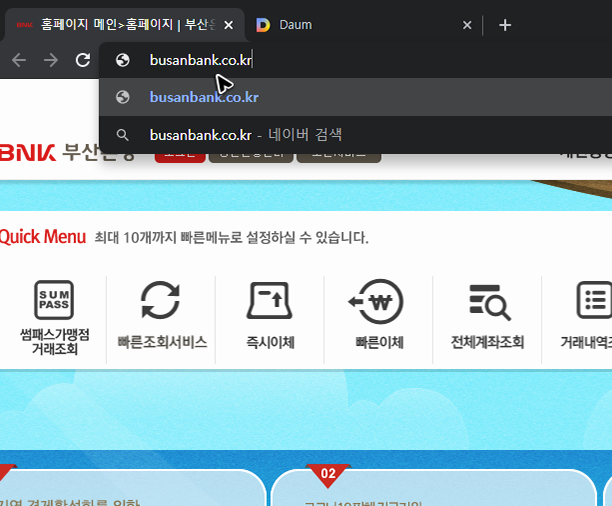Select the busanbank.co.kr URL suggestion
The width and height of the screenshot is (612, 506).
356,97
